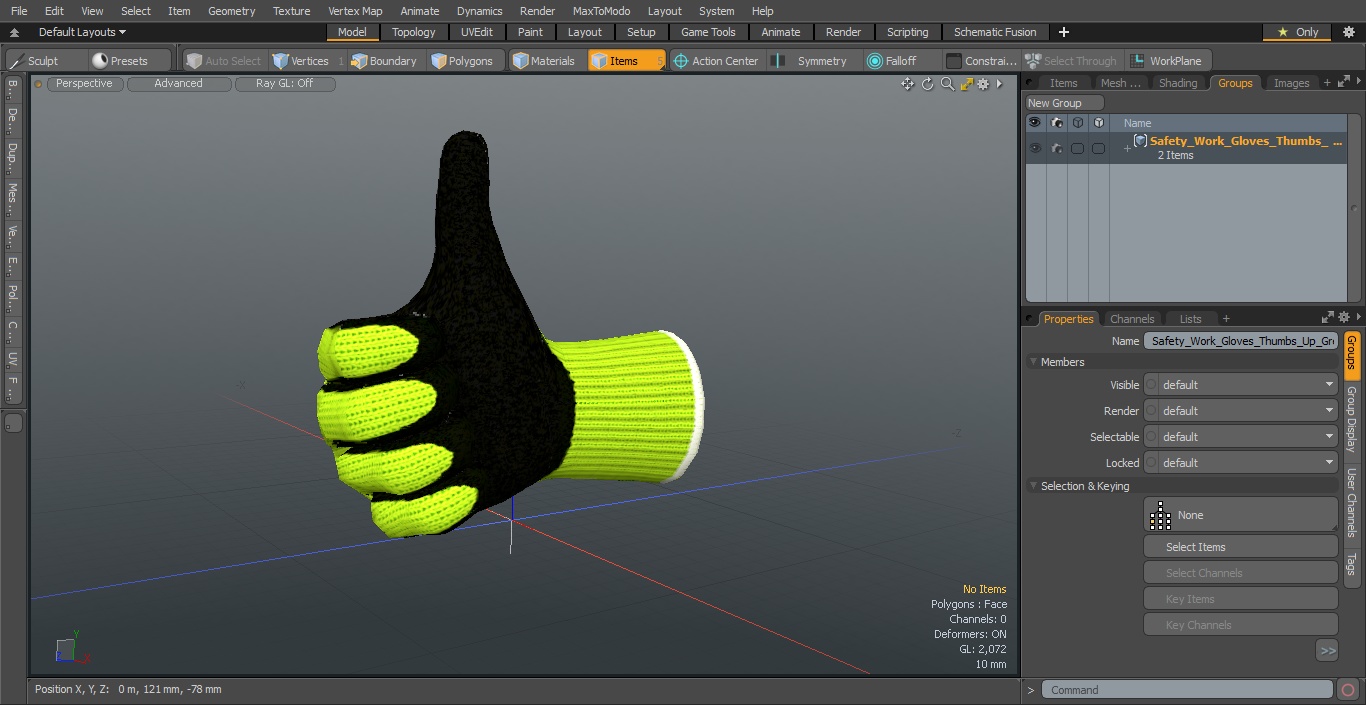1366x705 pixels.
Task: Collapse the Selection & Keying section
Action: (1033, 486)
